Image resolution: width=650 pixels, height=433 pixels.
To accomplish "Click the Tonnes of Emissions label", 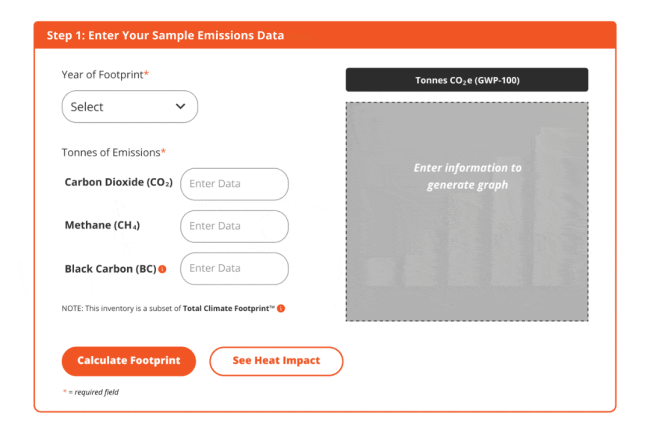I will pos(113,152).
